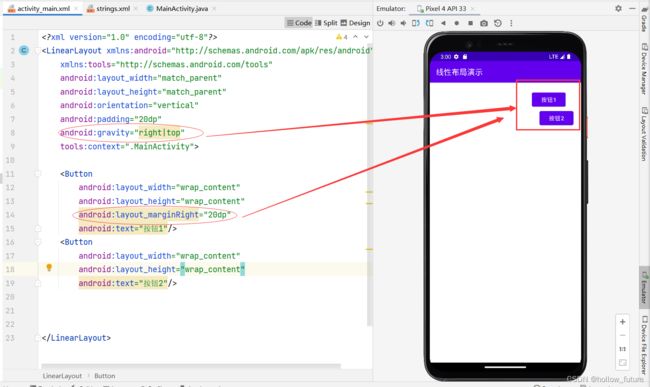Screen dimensions: 650x387
Task: Click the related class gutter icon on line 2
Action: click(24, 51)
